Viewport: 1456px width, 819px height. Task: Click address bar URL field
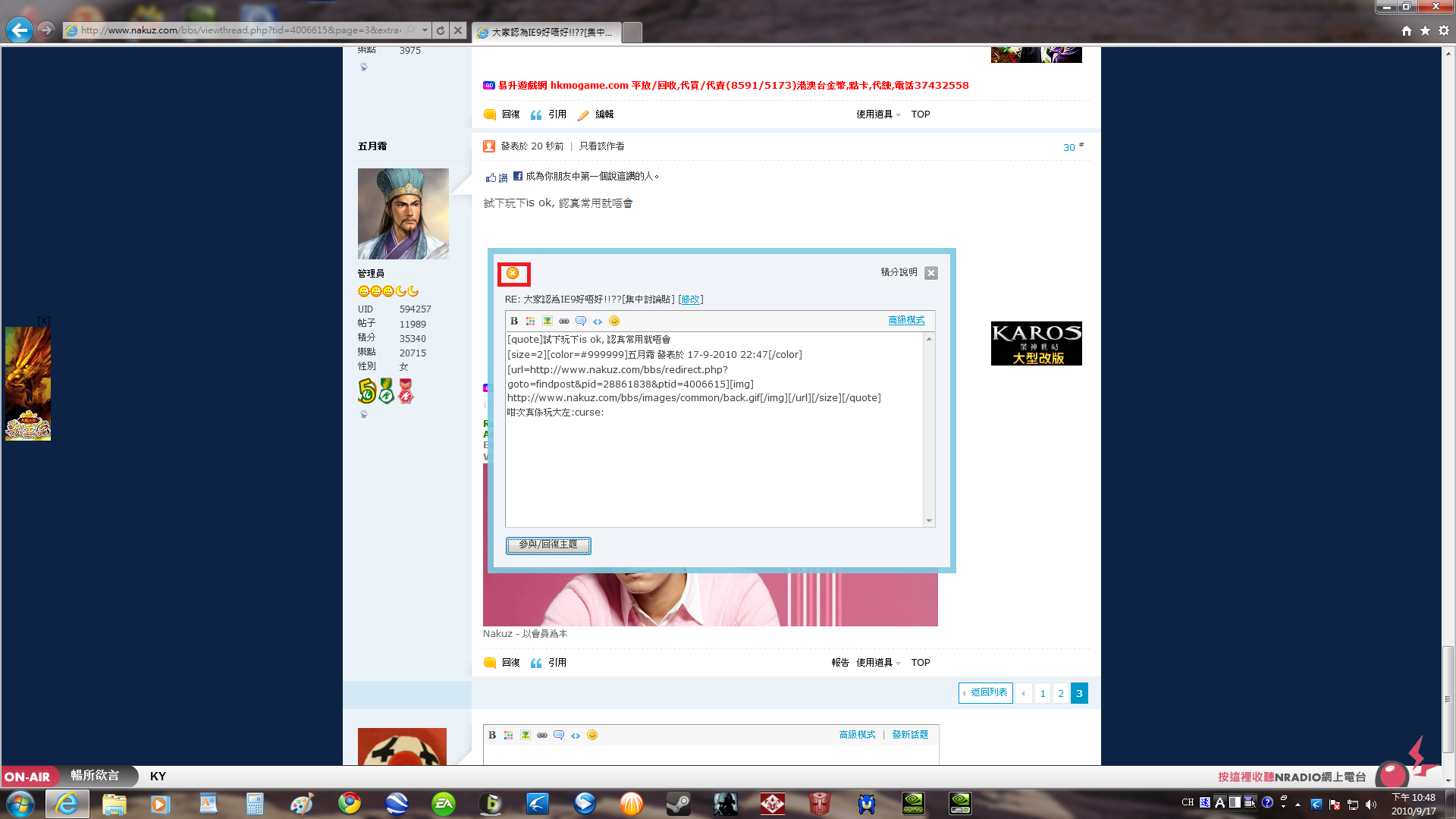click(241, 30)
